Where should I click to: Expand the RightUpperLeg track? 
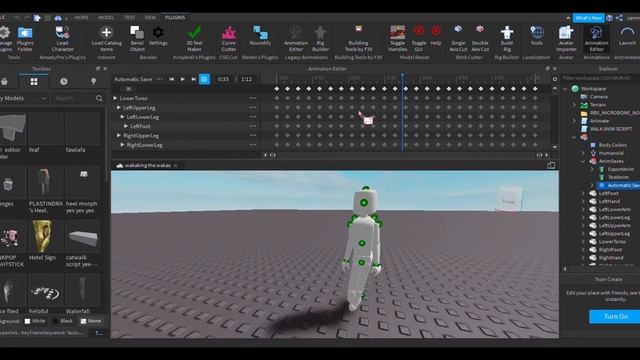click(x=119, y=136)
